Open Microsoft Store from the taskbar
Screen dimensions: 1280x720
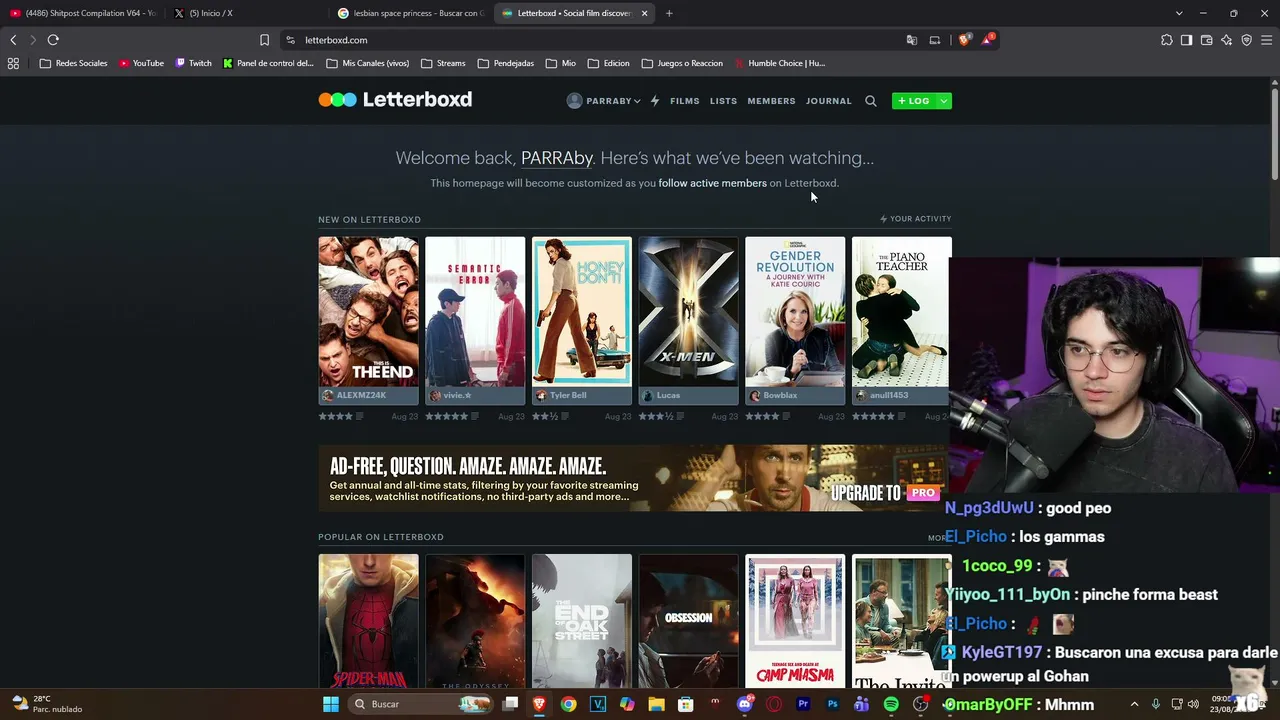(x=685, y=704)
